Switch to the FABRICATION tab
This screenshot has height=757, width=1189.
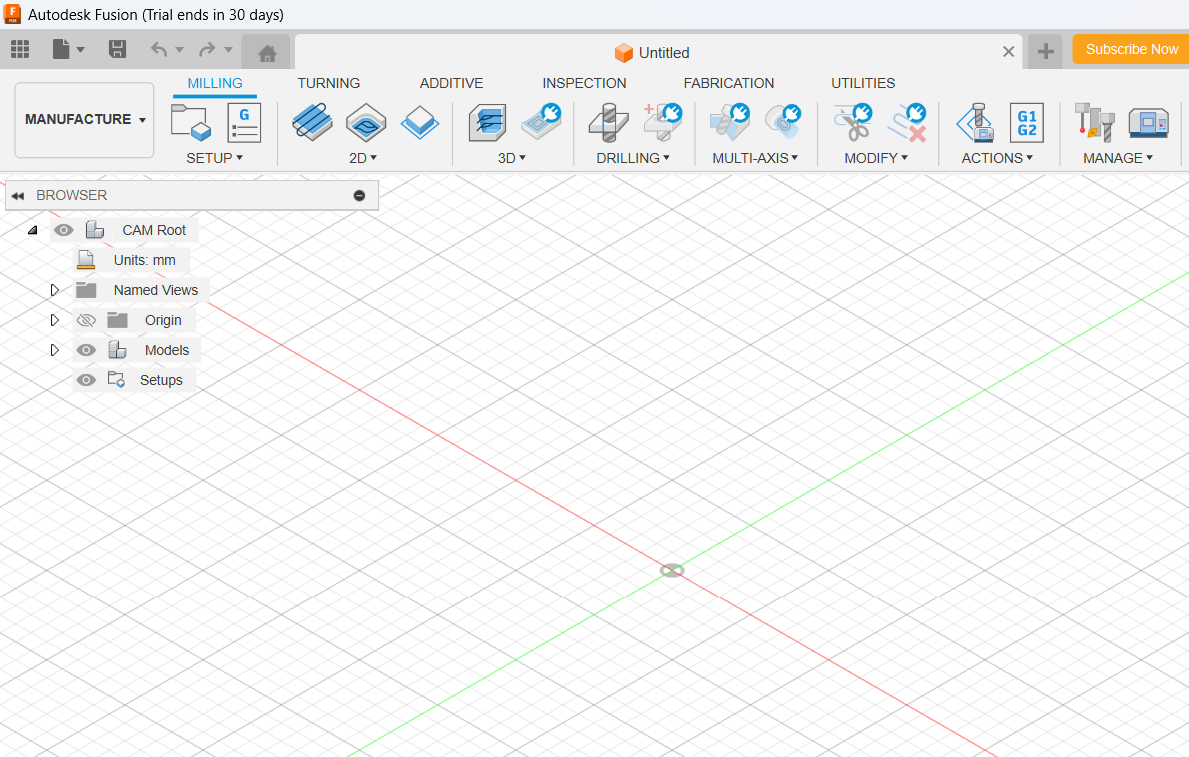(x=729, y=83)
